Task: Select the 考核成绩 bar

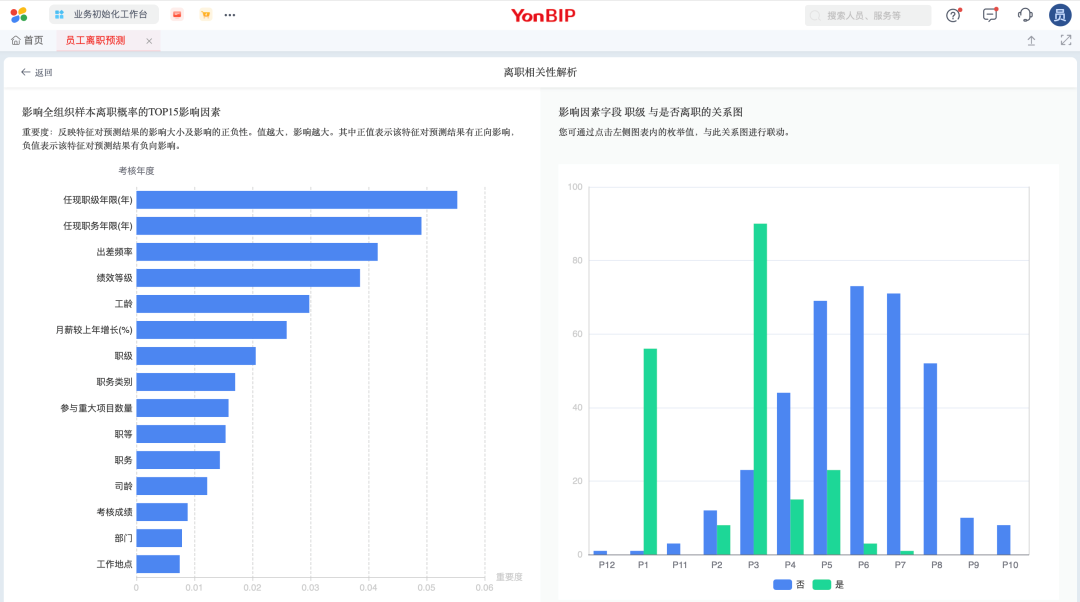Action: coord(162,512)
